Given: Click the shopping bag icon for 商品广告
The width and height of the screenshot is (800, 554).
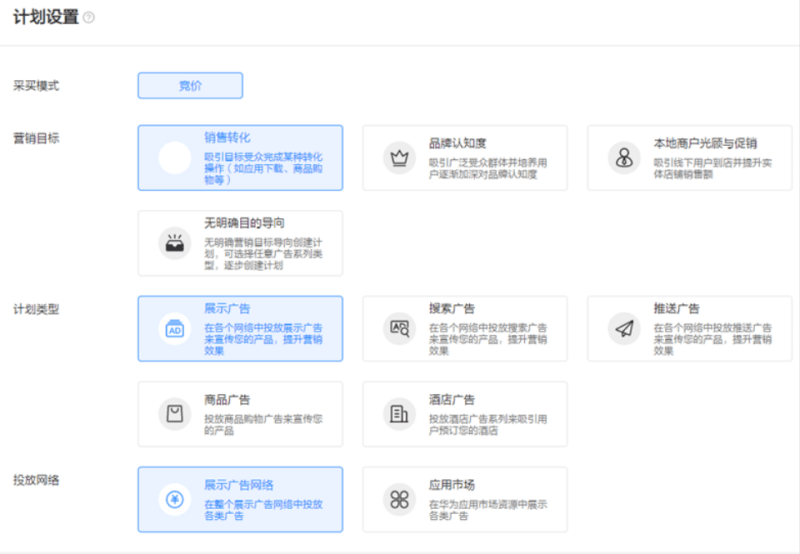Looking at the screenshot, I should coord(174,414).
